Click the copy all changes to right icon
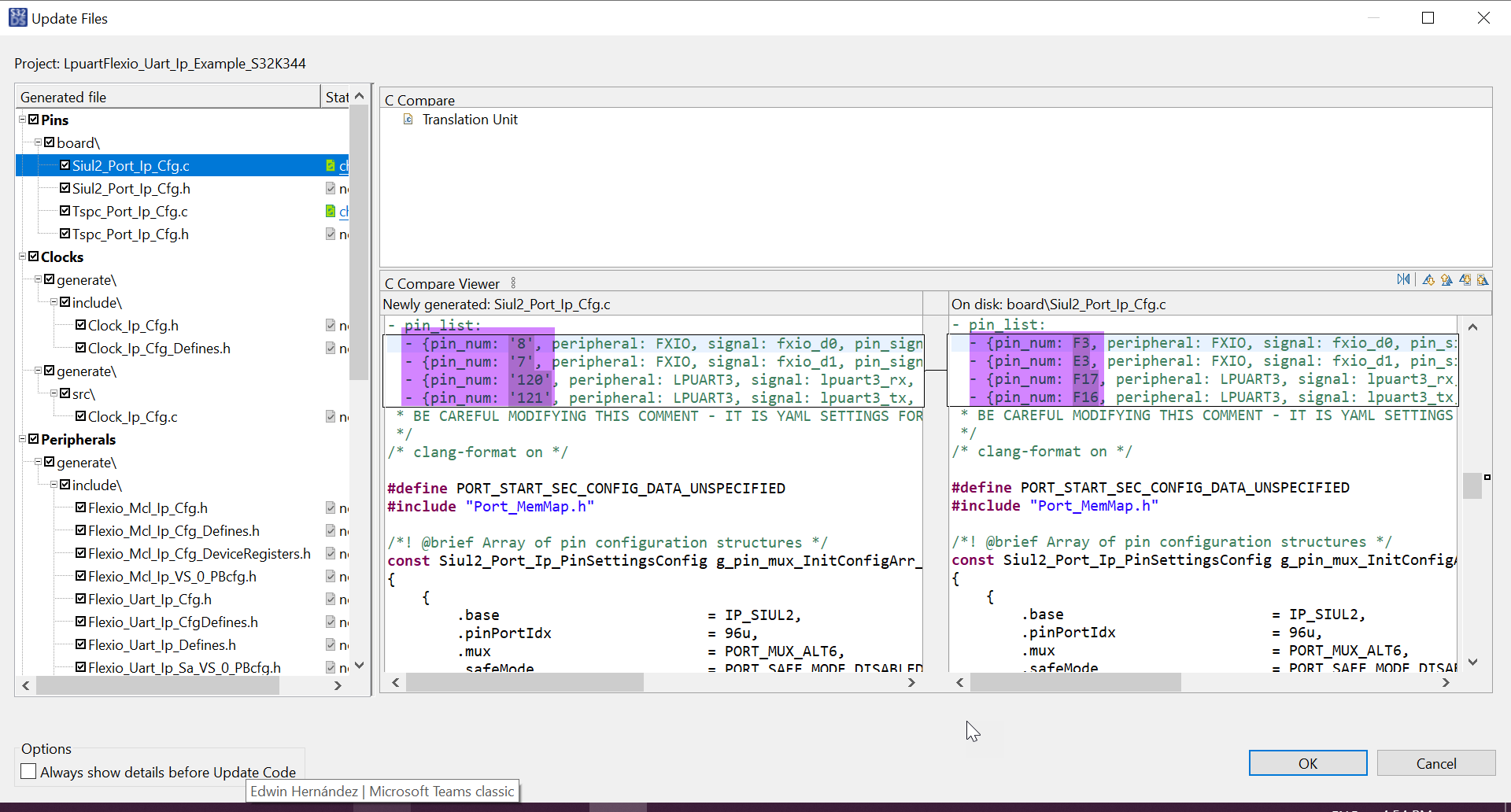 pyautogui.click(x=1484, y=279)
